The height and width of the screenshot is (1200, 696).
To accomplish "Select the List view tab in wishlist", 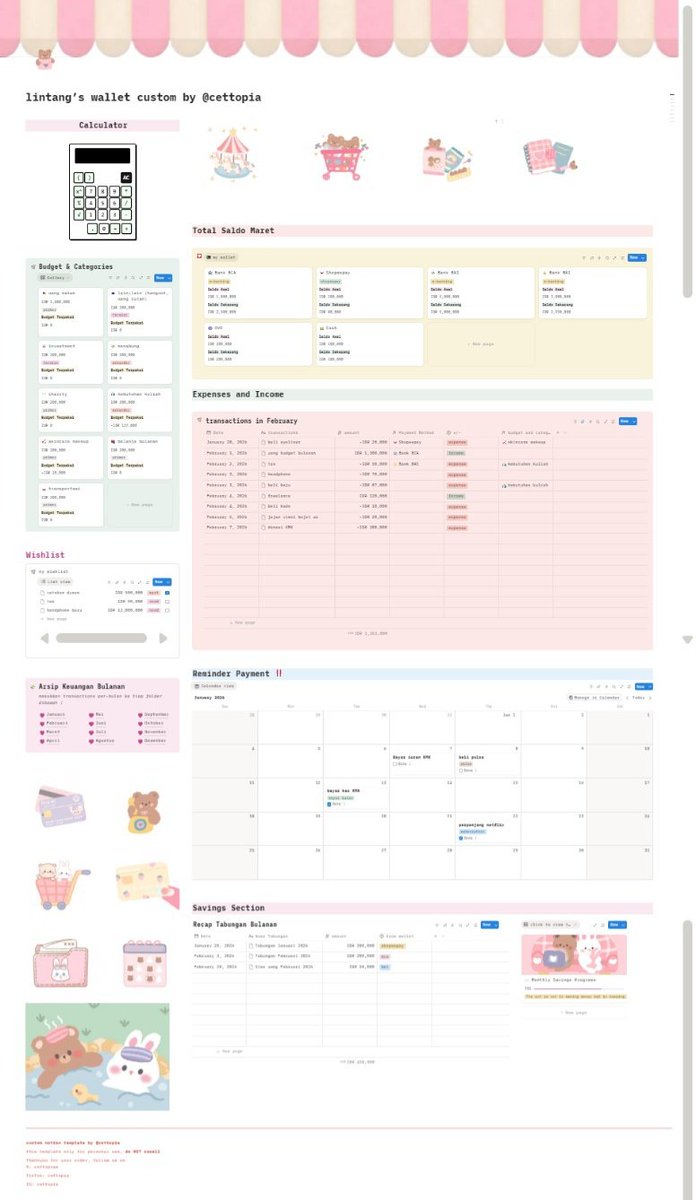I will tap(56, 581).
